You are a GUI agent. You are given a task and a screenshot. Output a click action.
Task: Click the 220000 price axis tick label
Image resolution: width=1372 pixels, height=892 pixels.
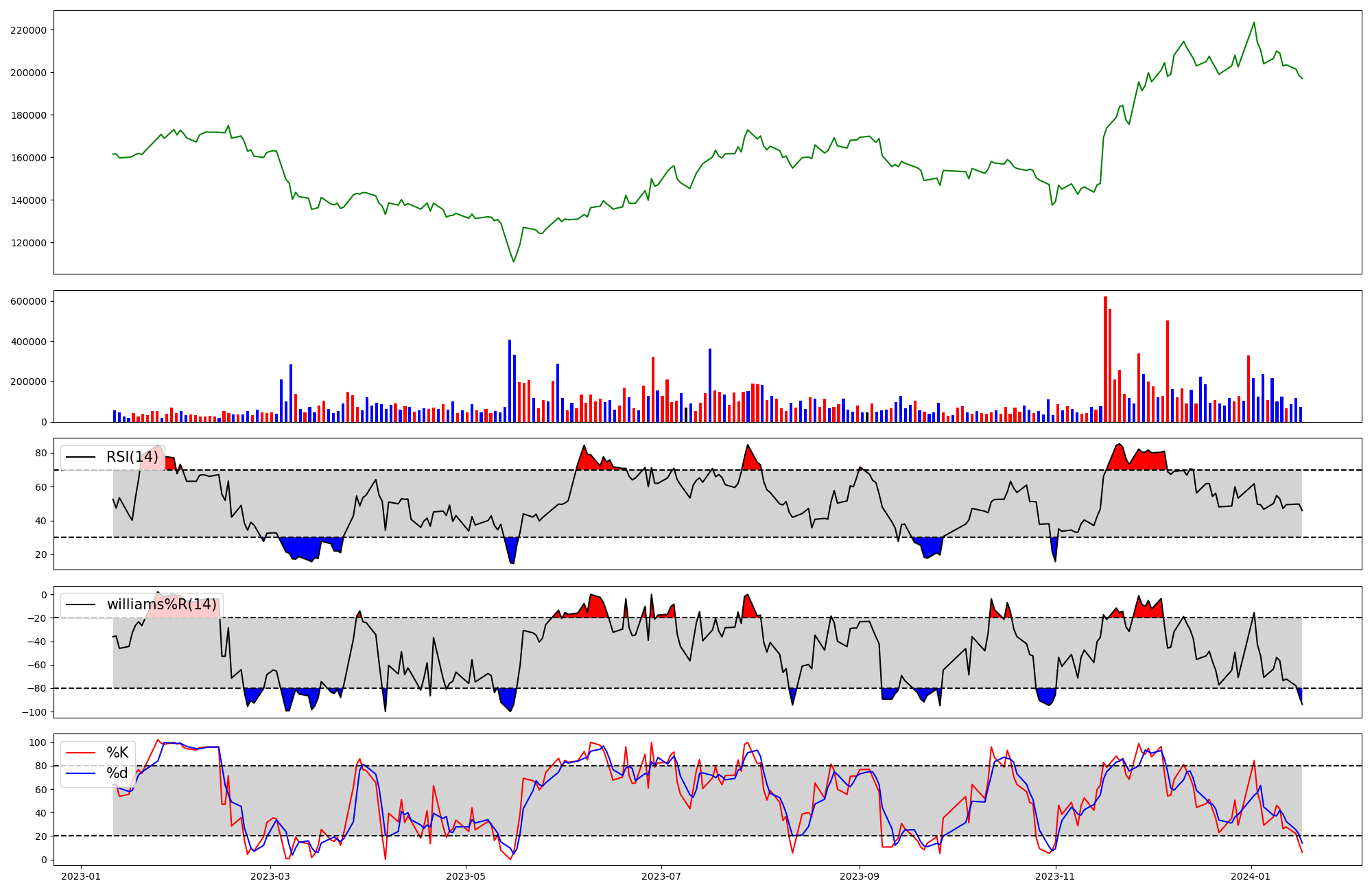coord(29,30)
